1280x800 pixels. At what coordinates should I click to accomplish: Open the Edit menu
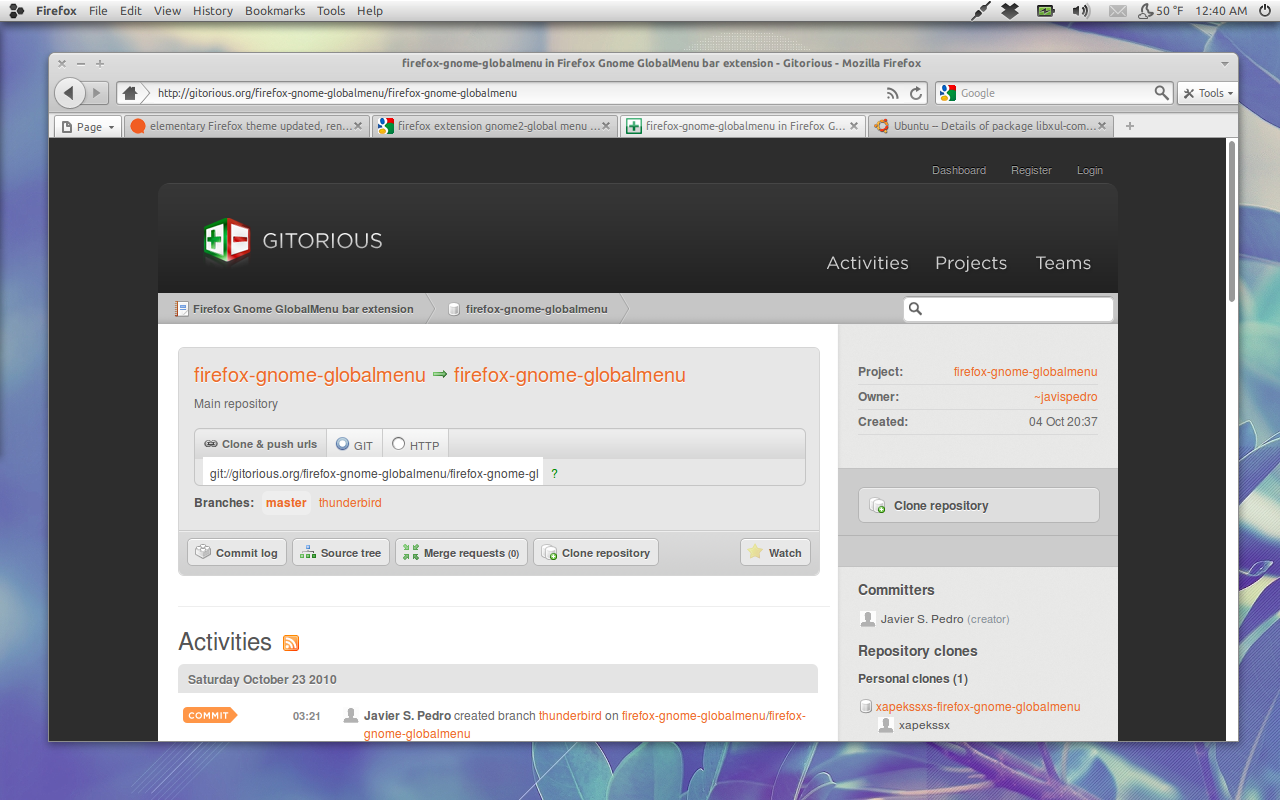click(x=131, y=11)
